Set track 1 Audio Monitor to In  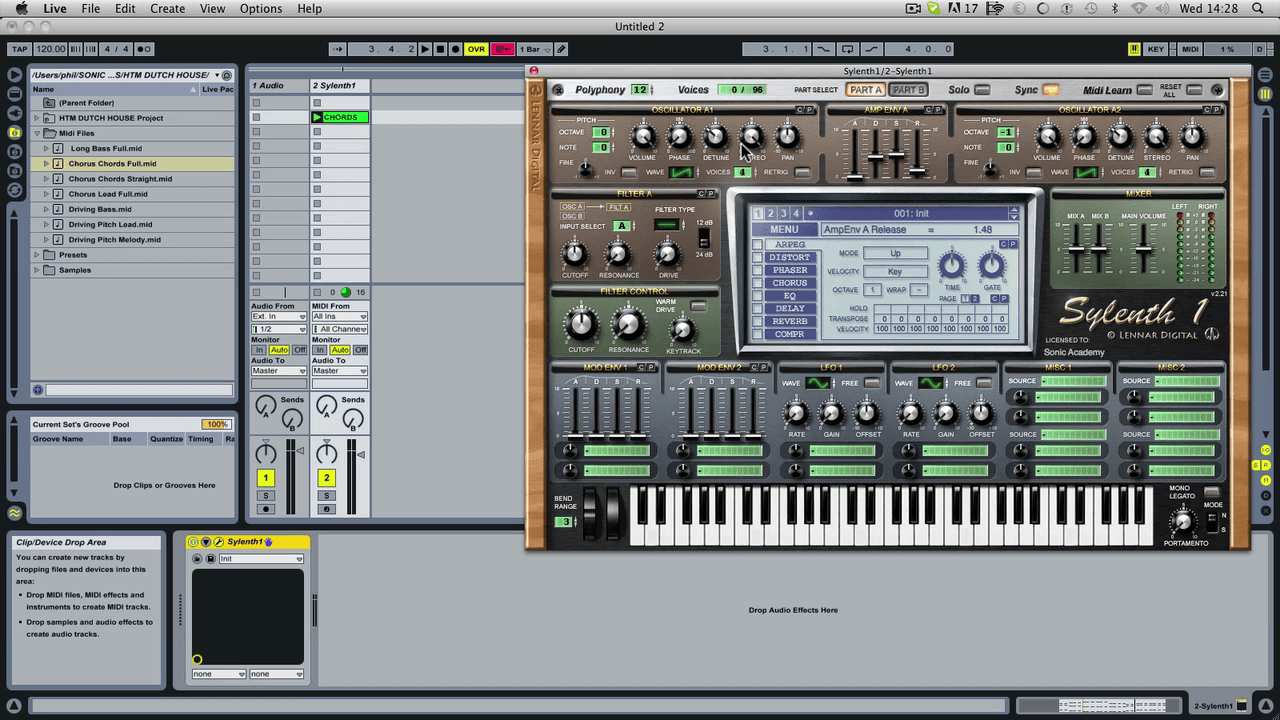click(259, 350)
